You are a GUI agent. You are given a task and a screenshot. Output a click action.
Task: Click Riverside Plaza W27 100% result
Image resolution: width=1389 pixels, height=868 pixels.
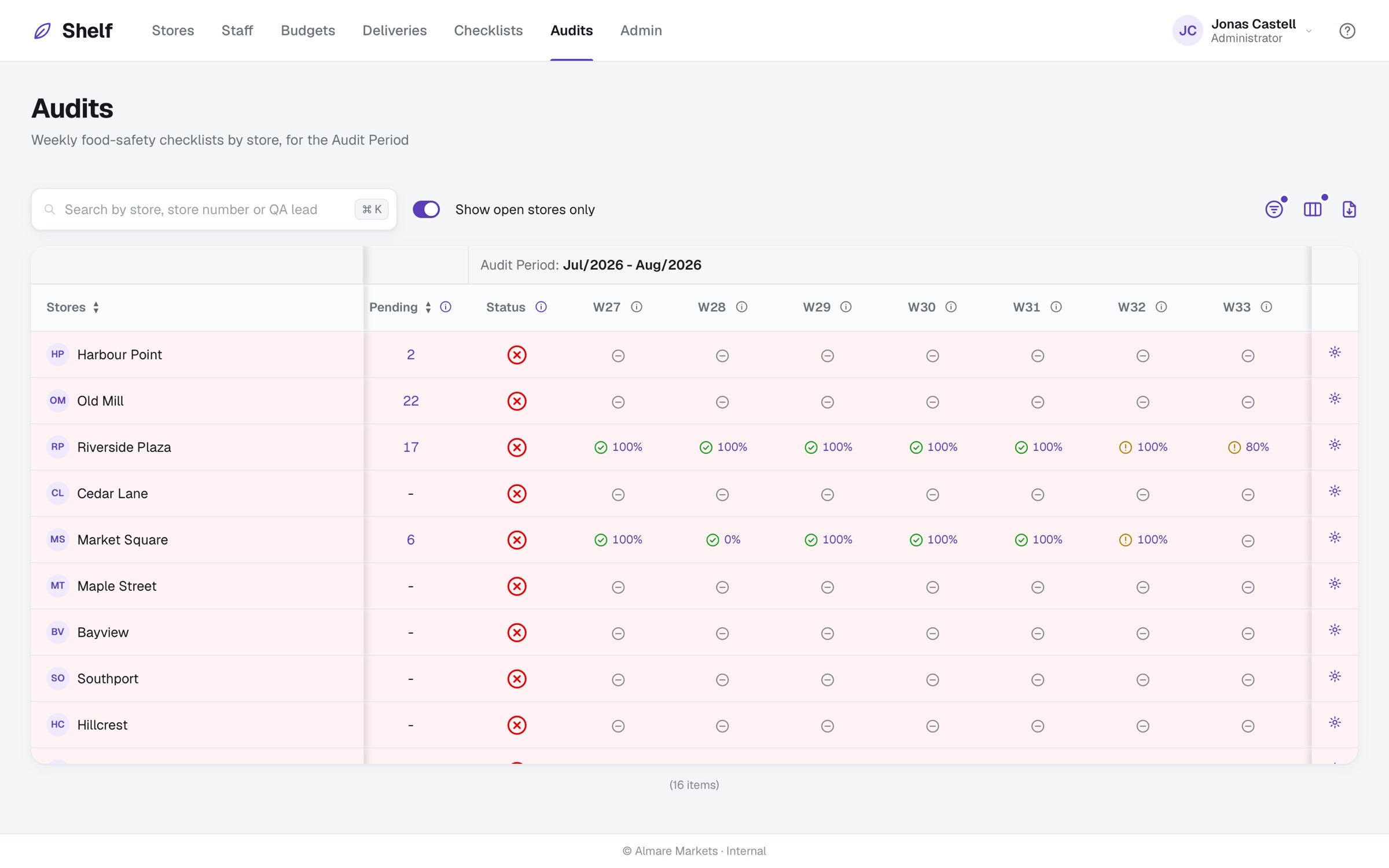tap(618, 447)
